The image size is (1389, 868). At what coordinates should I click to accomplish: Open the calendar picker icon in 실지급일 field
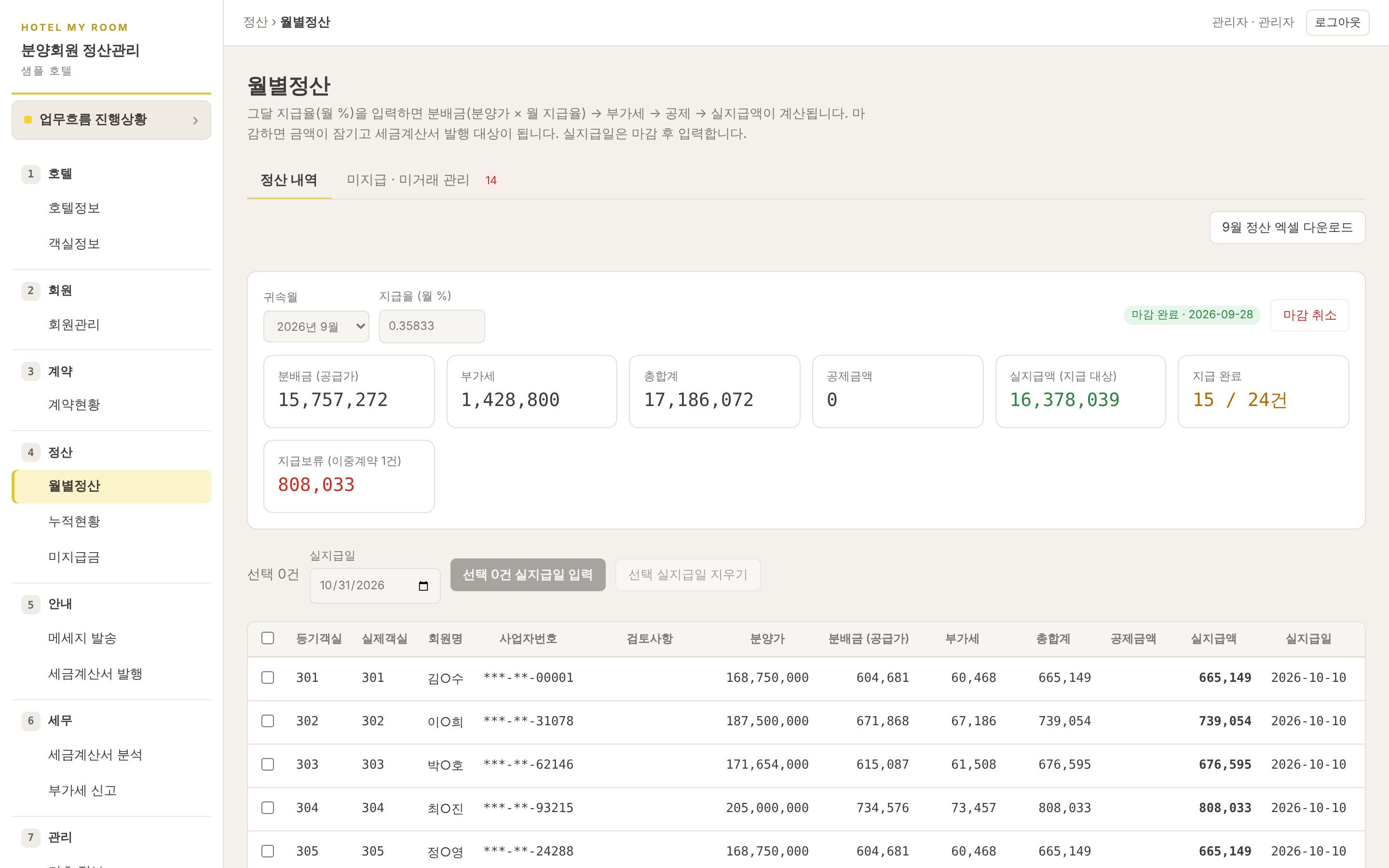coord(423,585)
